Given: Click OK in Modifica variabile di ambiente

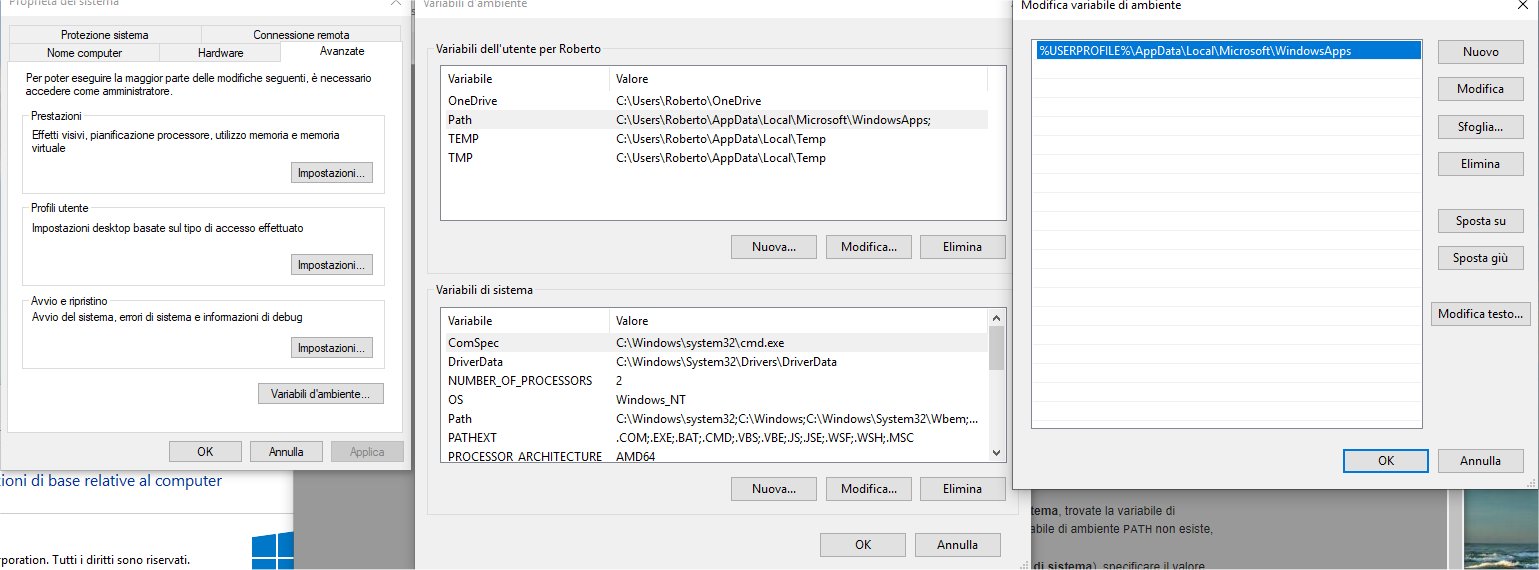Looking at the screenshot, I should tap(1386, 461).
